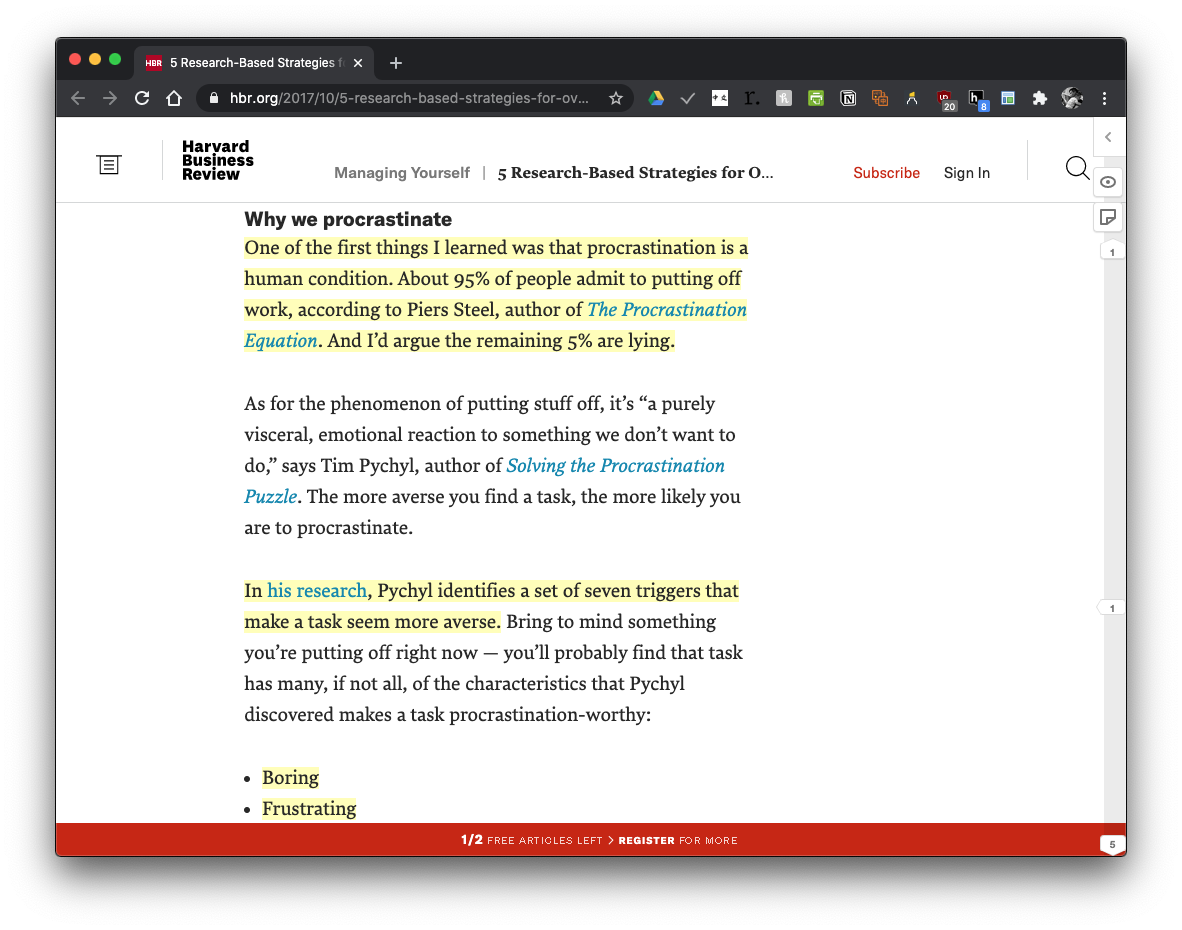Jump to the 5 annotations below
Viewport: 1182px width, 930px height.
pyautogui.click(x=1112, y=845)
